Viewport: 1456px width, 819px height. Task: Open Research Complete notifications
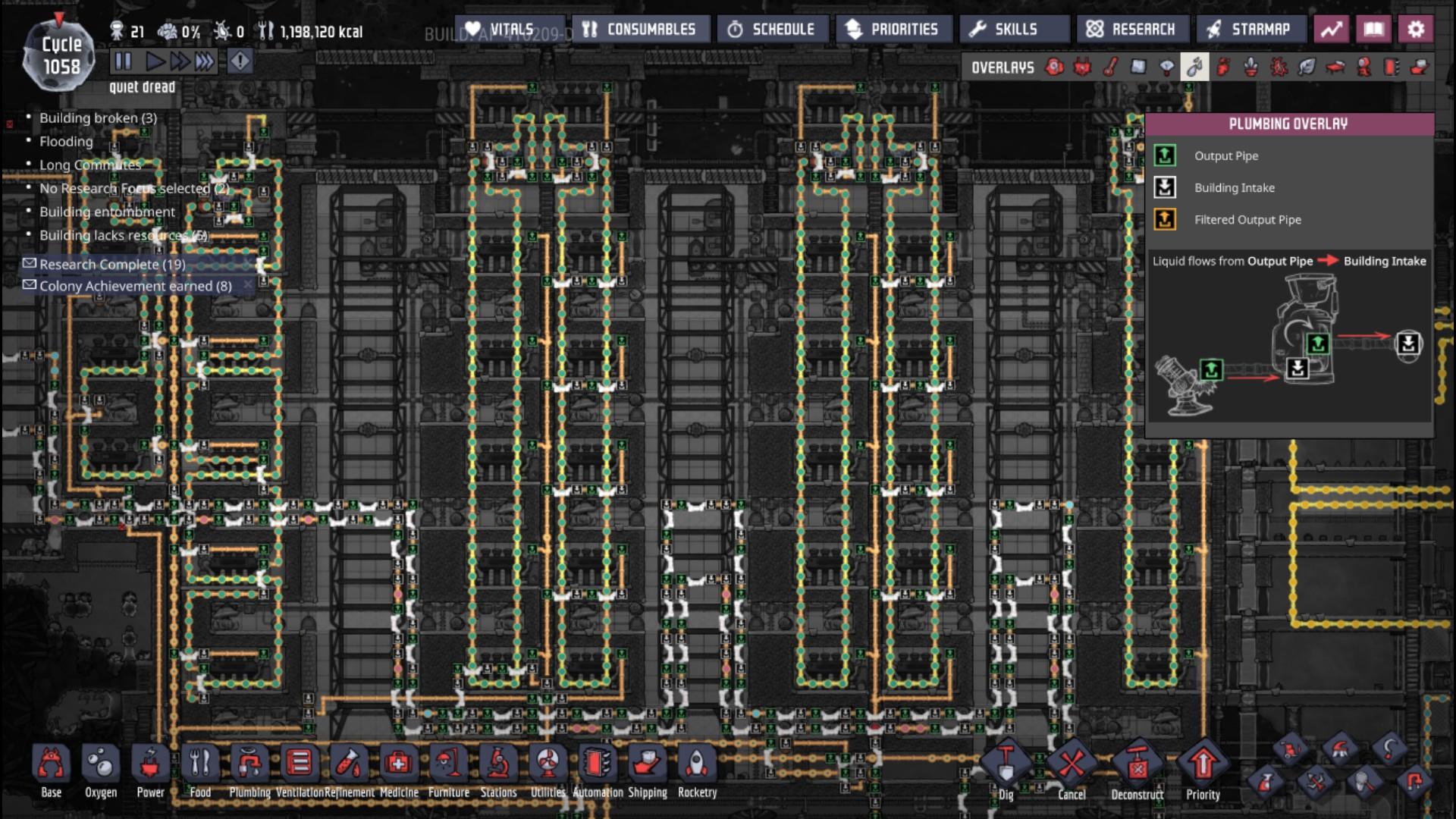pyautogui.click(x=112, y=264)
